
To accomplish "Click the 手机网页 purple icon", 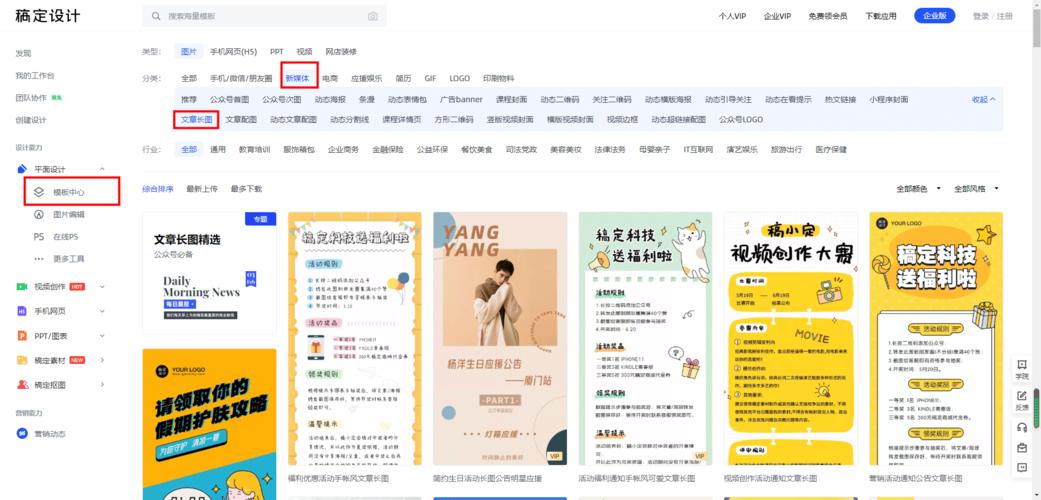I will (22, 311).
